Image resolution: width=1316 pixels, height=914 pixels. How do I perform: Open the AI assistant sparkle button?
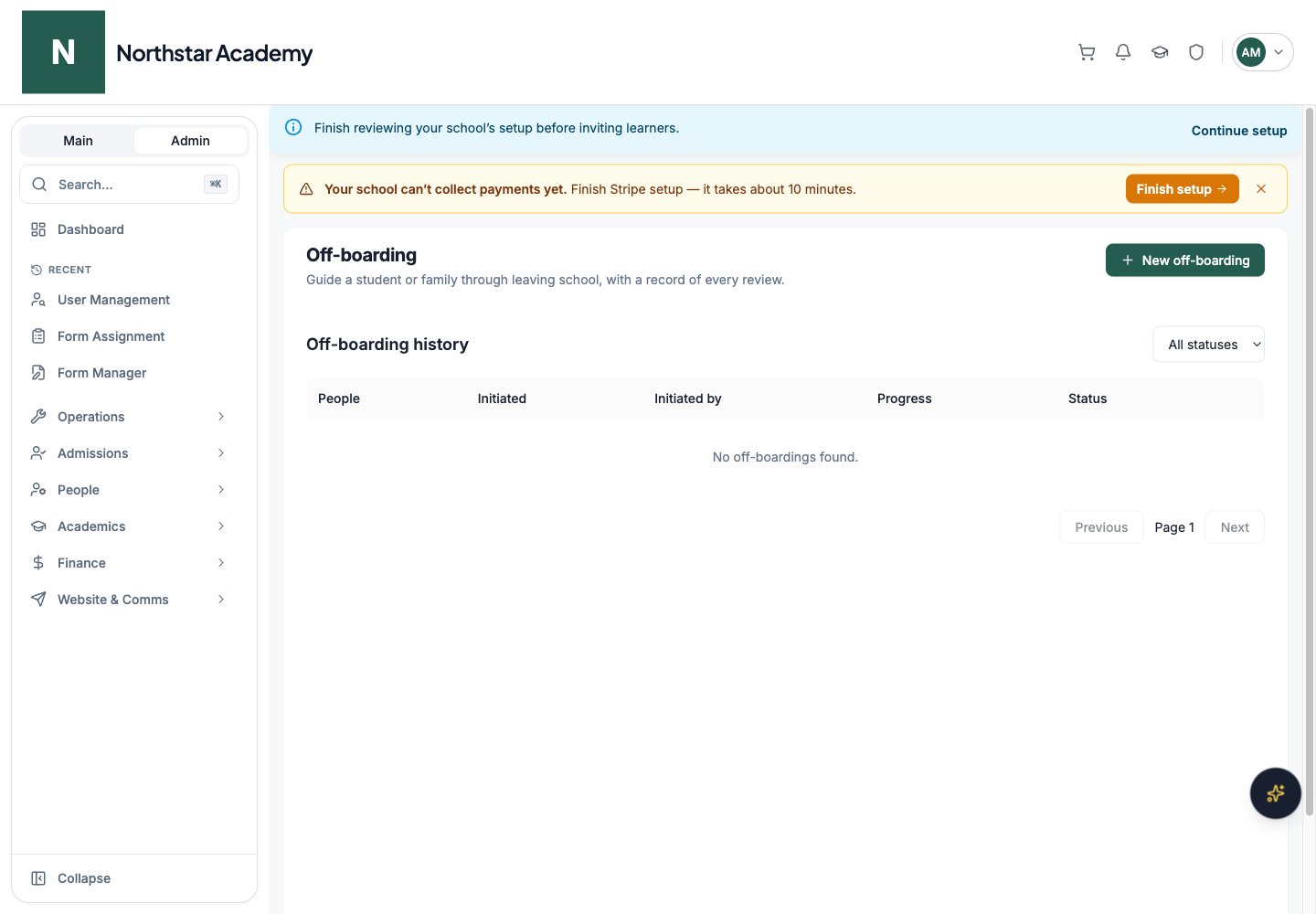tap(1275, 793)
